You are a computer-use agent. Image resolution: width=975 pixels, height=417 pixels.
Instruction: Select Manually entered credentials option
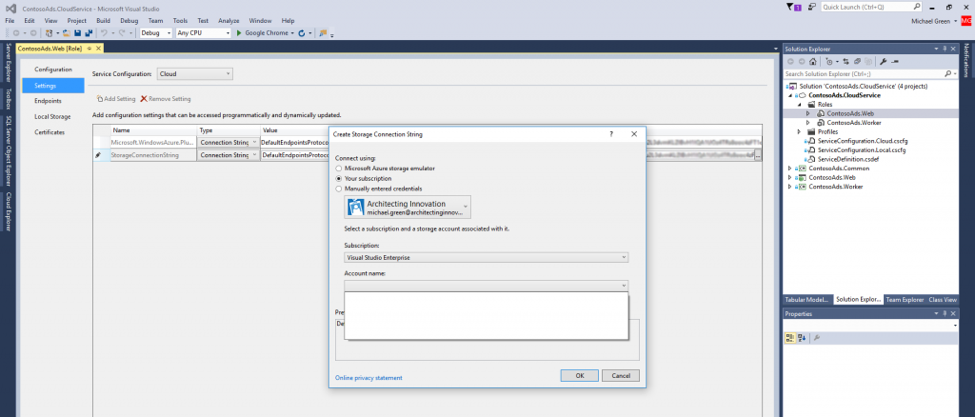338,188
